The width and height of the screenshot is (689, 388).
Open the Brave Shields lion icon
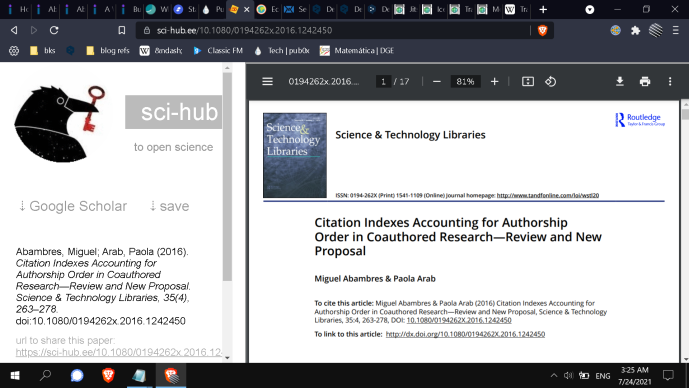tap(543, 30)
